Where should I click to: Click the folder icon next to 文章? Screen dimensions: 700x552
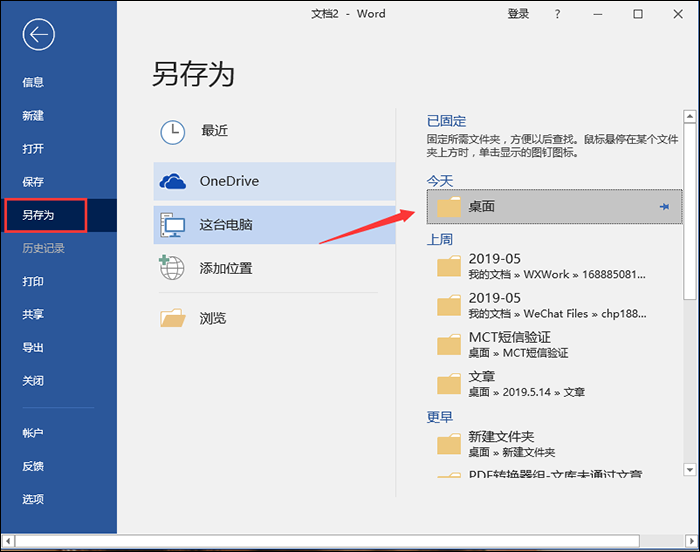449,384
